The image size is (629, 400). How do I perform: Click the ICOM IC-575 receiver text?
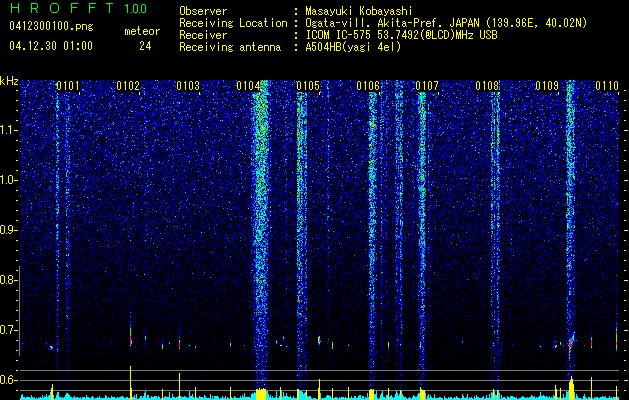402,35
